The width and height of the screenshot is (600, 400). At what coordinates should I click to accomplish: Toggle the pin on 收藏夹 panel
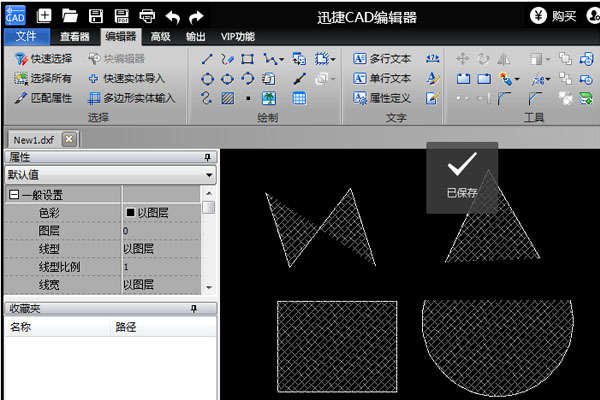(x=208, y=309)
